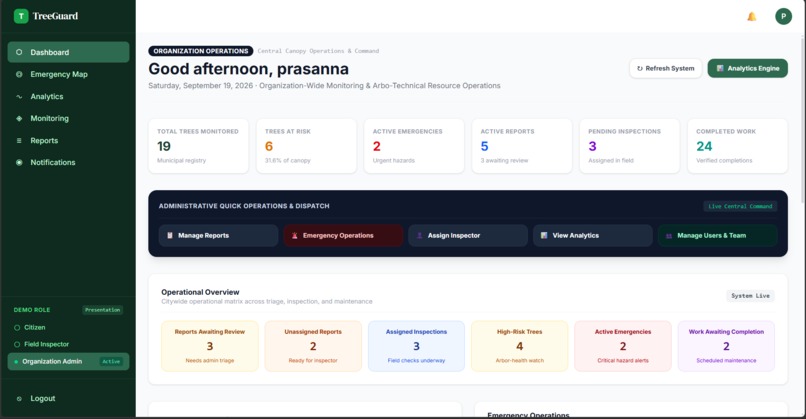806x419 pixels.
Task: Open the user avatar P menu
Action: (x=783, y=16)
